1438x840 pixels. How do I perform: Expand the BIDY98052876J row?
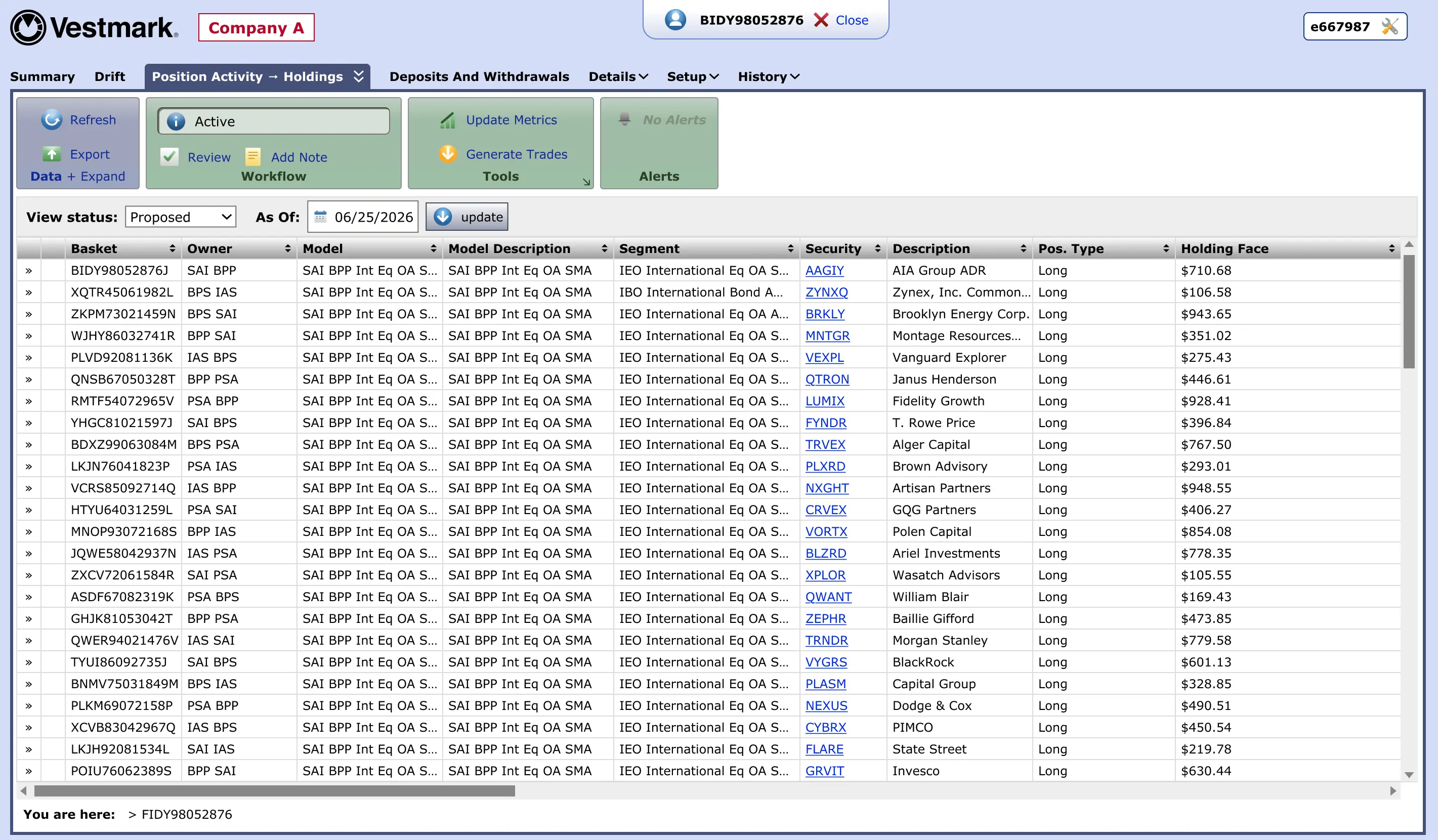point(28,271)
